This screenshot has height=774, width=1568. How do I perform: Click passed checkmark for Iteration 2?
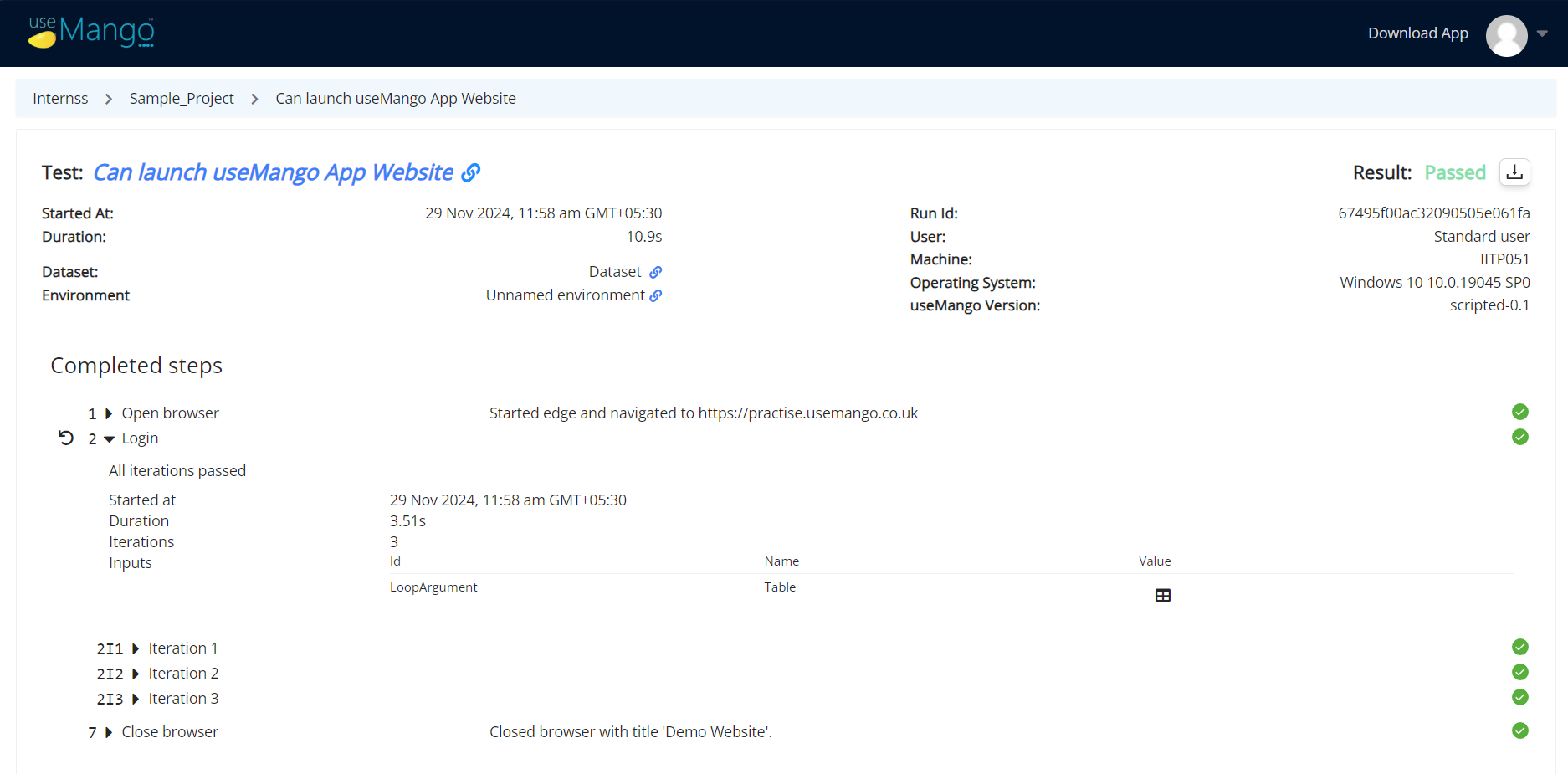click(x=1520, y=672)
